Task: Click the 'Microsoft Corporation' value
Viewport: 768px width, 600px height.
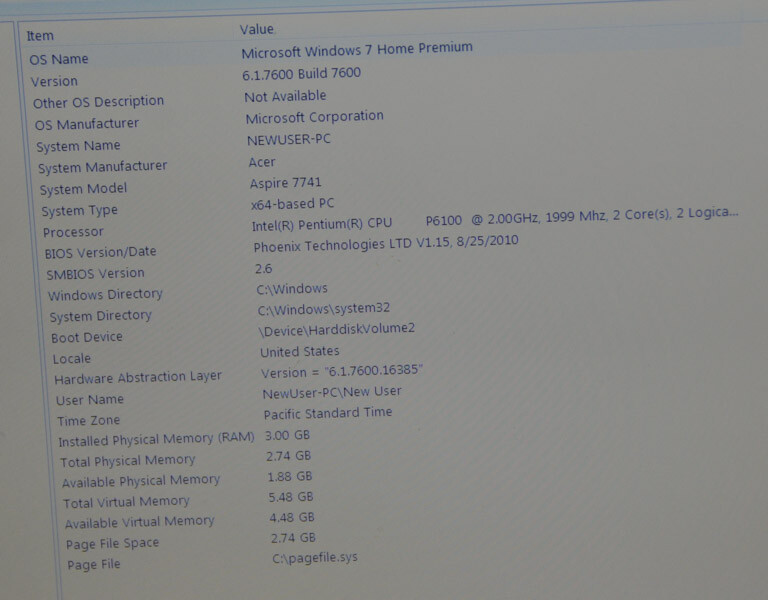Action: pos(314,117)
